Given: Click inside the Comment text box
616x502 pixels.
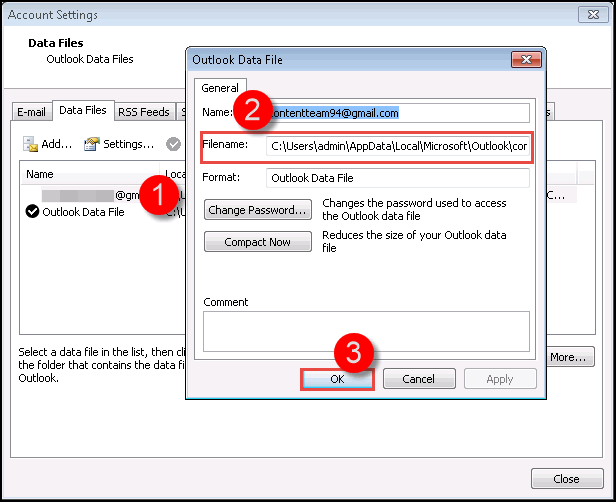Looking at the screenshot, I should tap(366, 332).
